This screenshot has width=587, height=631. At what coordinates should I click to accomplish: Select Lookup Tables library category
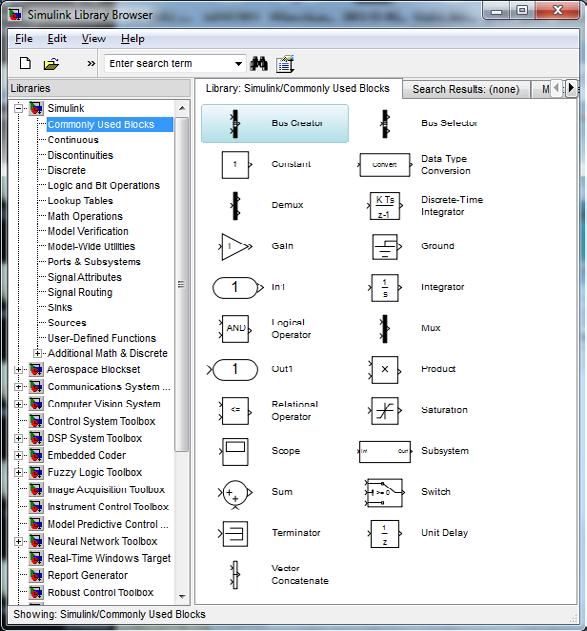[x=80, y=201]
